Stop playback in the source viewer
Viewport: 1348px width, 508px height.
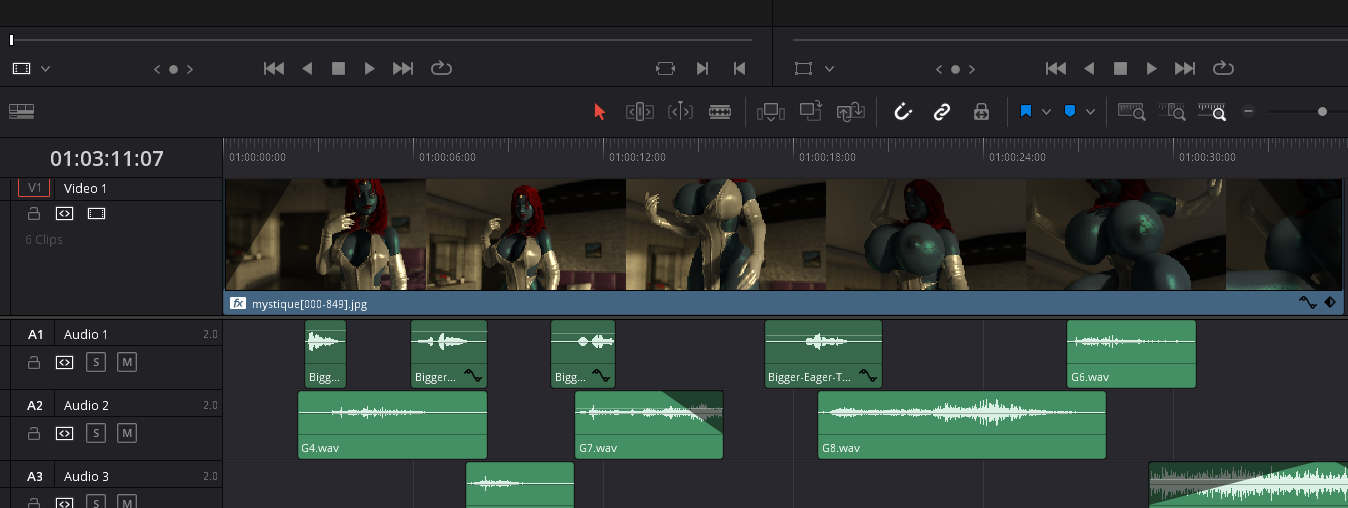pos(338,69)
